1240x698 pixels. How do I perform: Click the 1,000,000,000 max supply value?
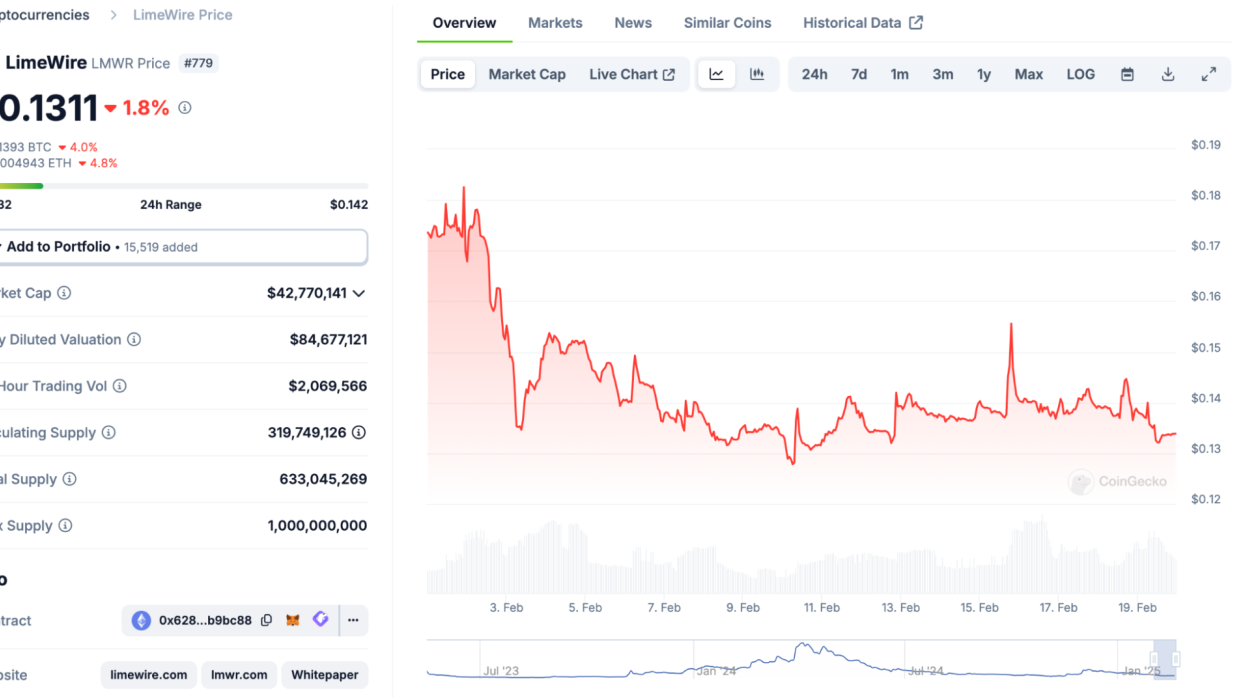point(317,525)
